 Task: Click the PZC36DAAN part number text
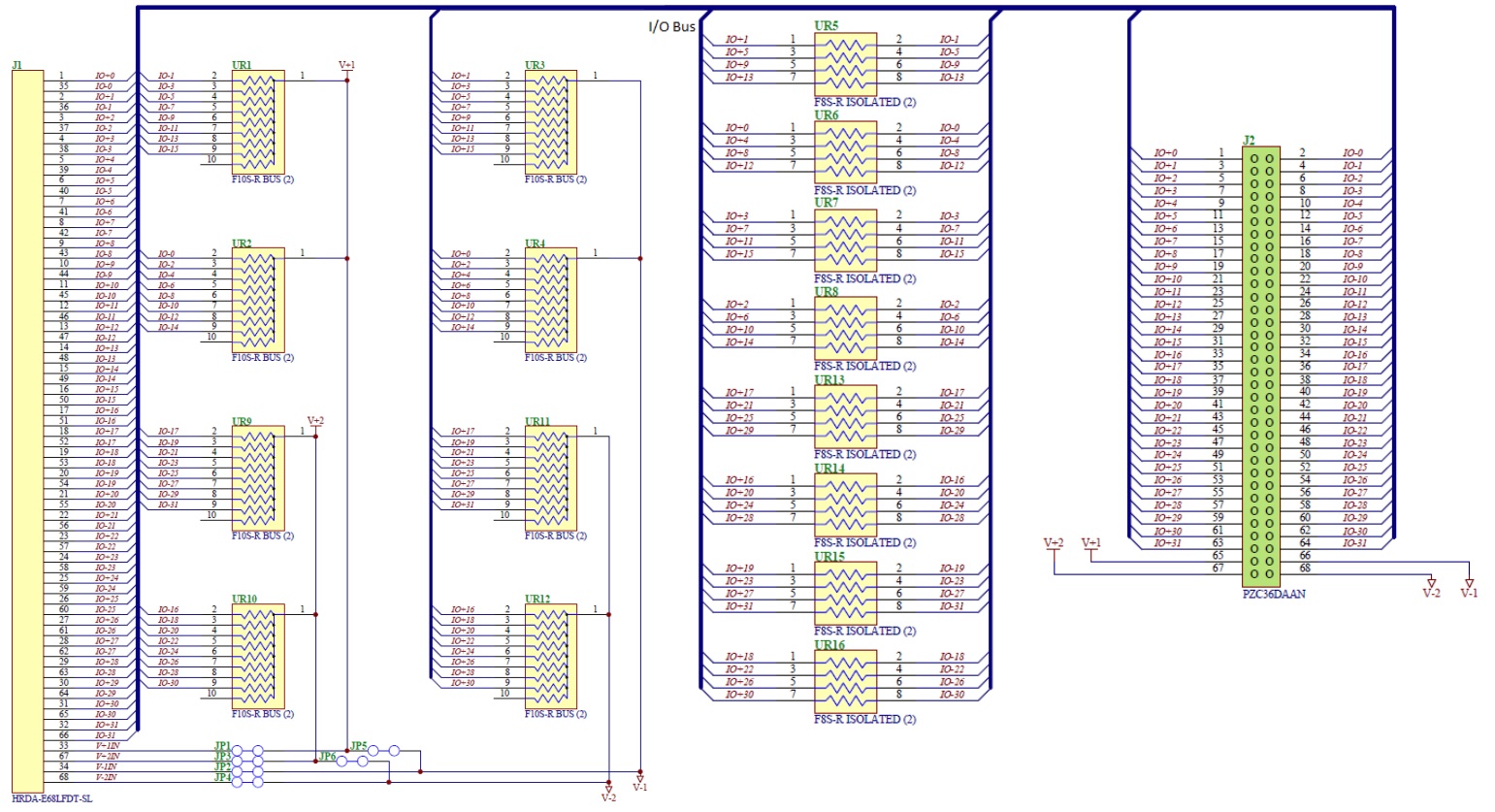click(x=1273, y=594)
